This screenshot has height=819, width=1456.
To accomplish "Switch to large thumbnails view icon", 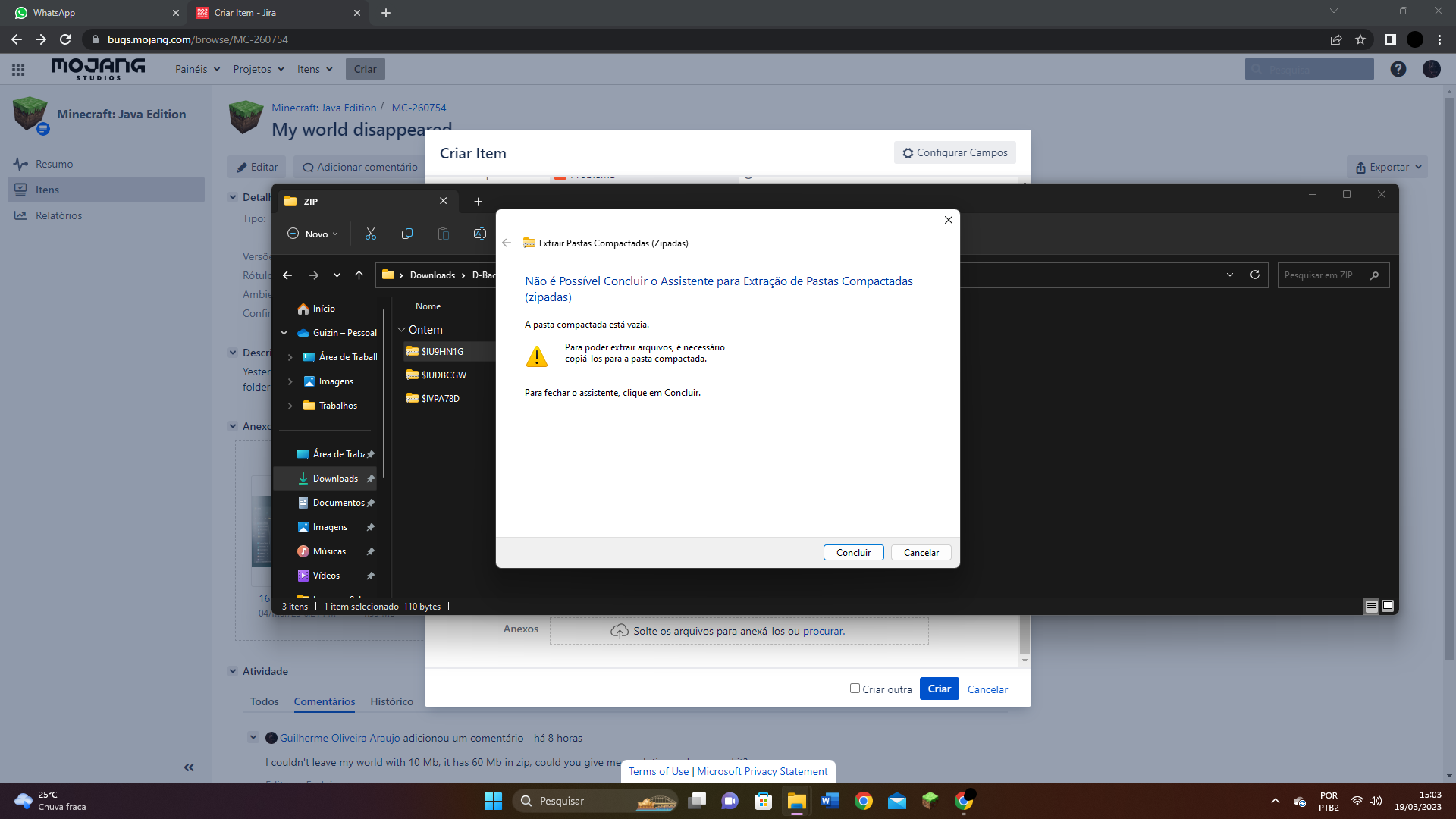I will point(1388,606).
